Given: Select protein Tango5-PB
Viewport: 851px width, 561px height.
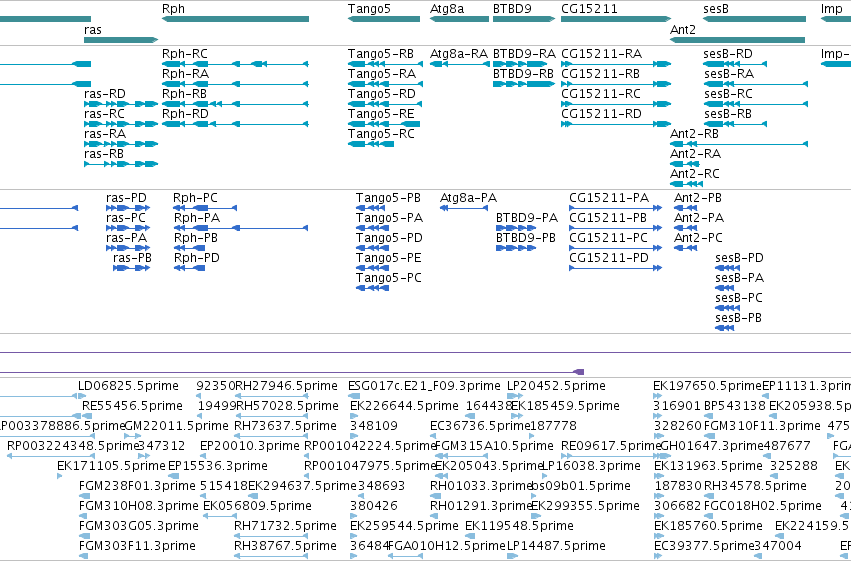Looking at the screenshot, I should [371, 208].
